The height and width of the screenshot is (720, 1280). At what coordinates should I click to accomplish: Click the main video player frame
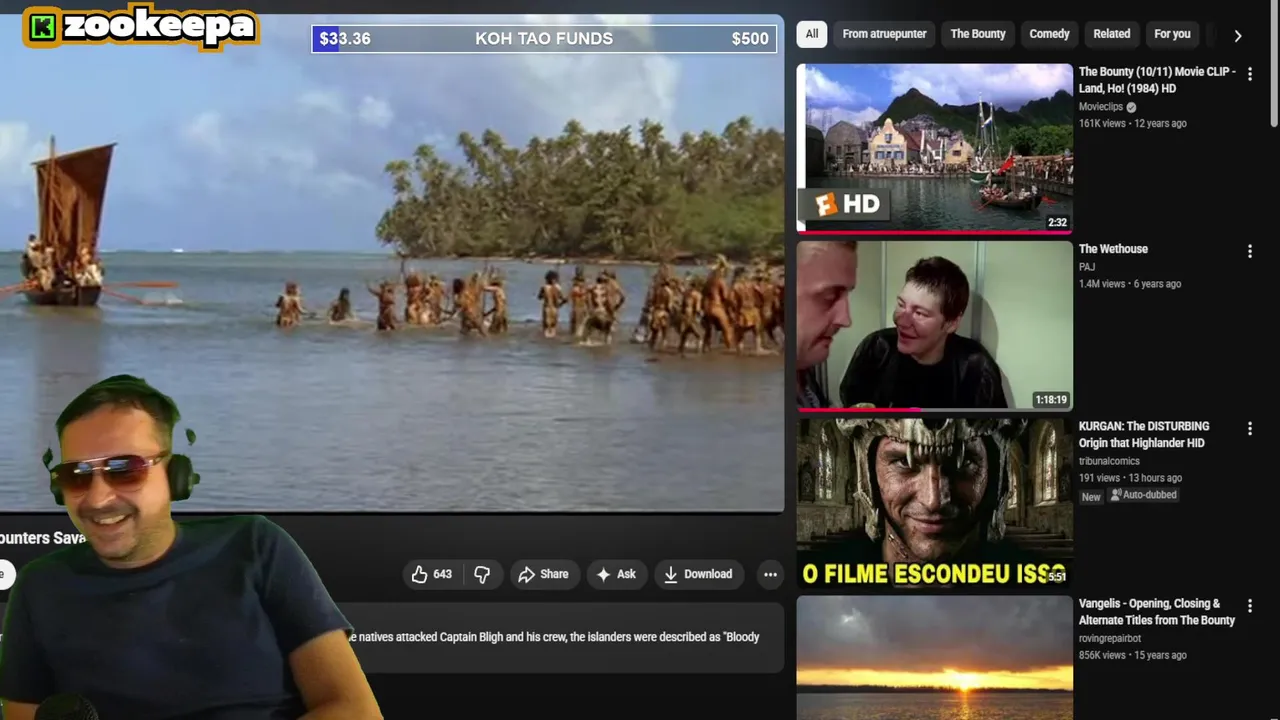pos(392,262)
